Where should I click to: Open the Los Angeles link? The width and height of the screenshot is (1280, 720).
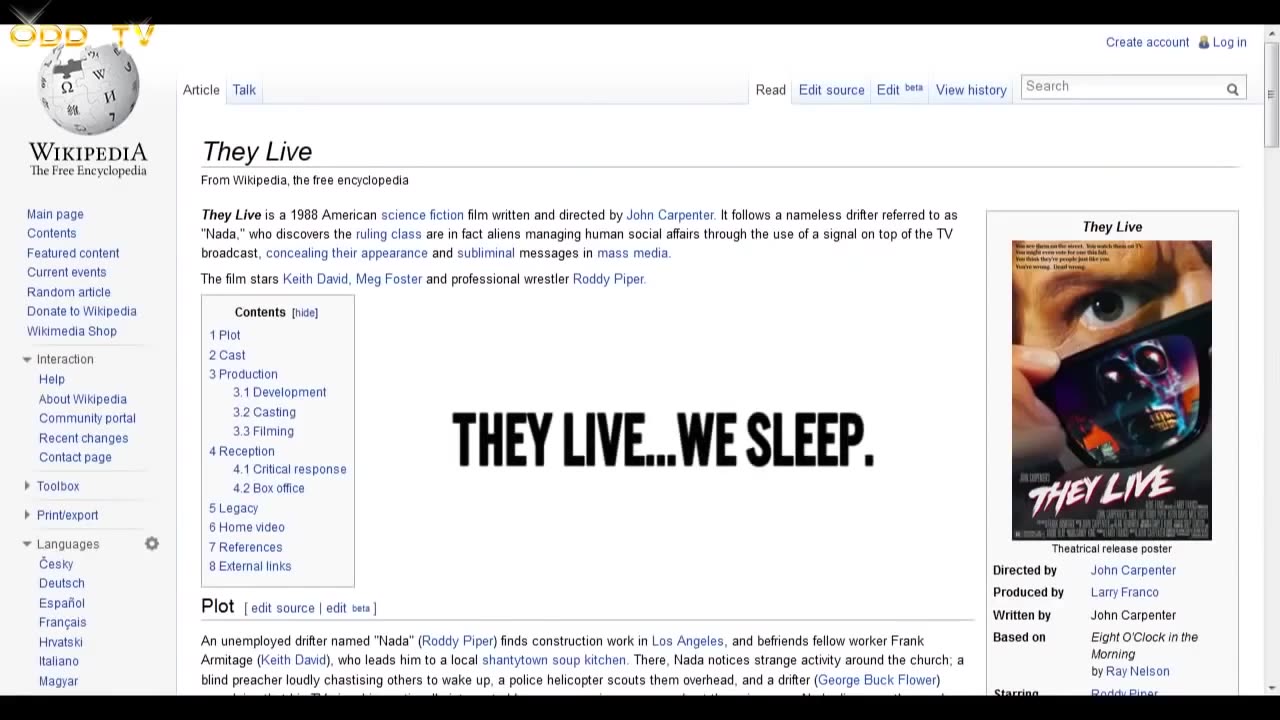click(688, 641)
